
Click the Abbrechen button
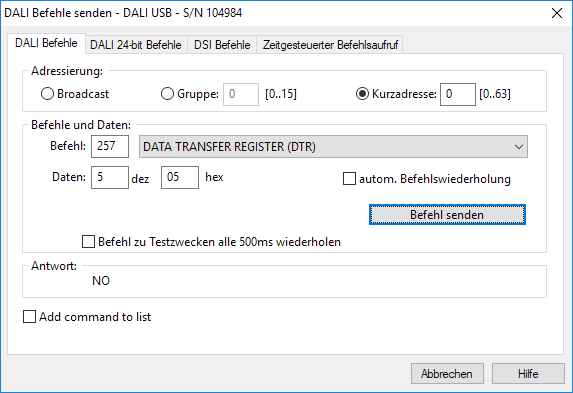tap(447, 374)
